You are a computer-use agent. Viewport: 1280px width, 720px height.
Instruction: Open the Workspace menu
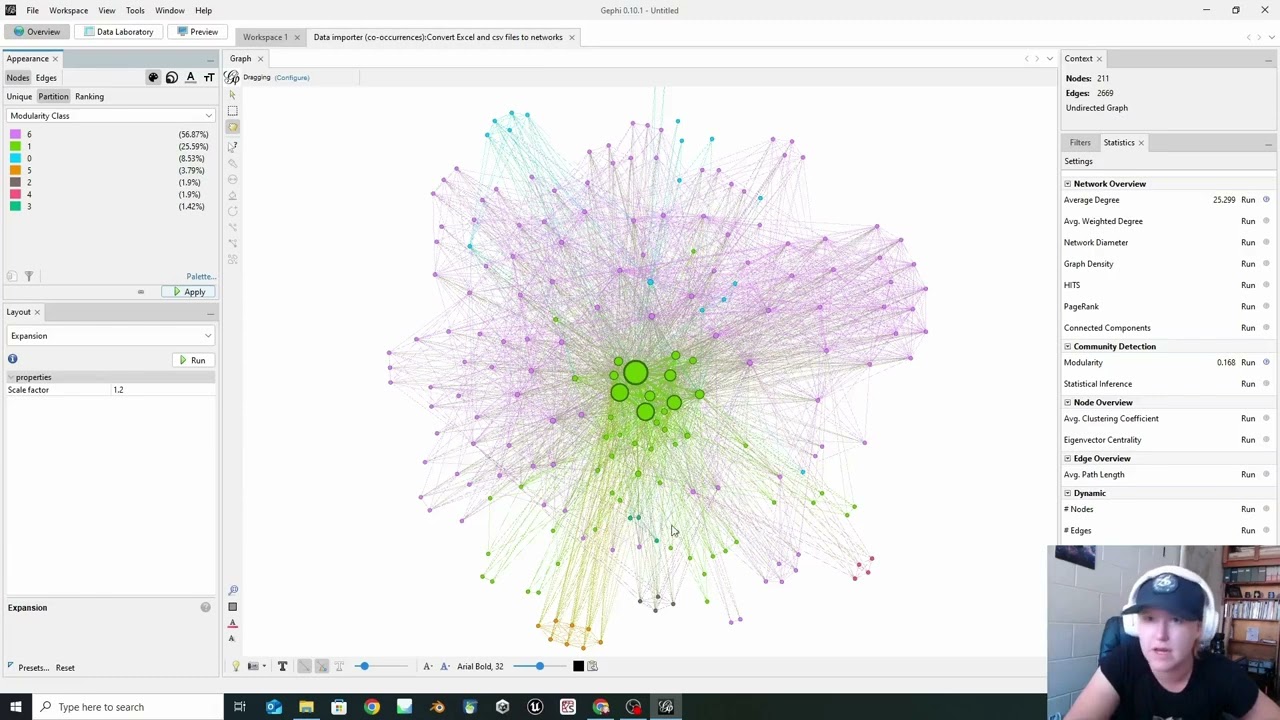(68, 10)
